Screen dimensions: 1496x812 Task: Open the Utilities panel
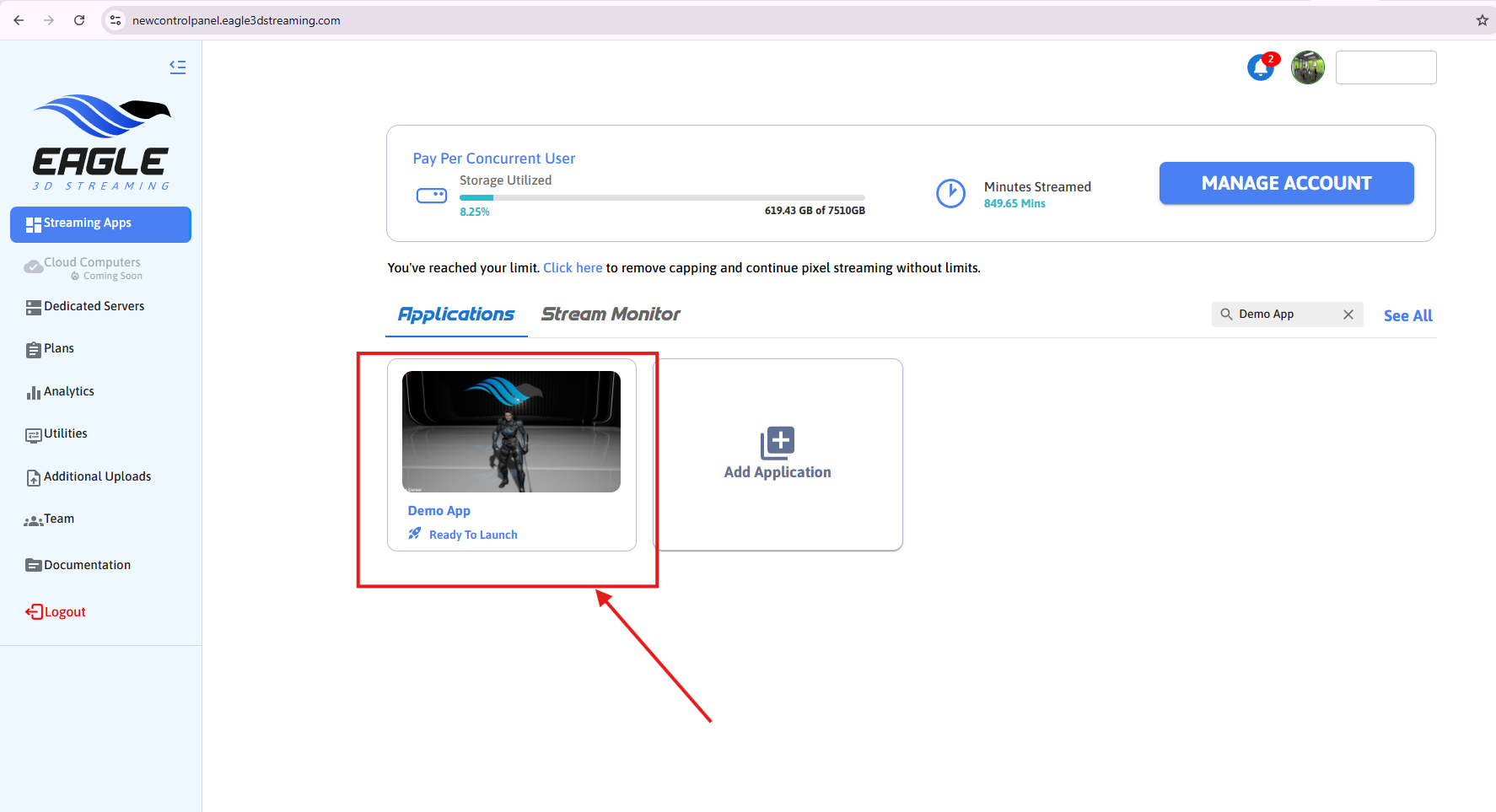(34, 433)
